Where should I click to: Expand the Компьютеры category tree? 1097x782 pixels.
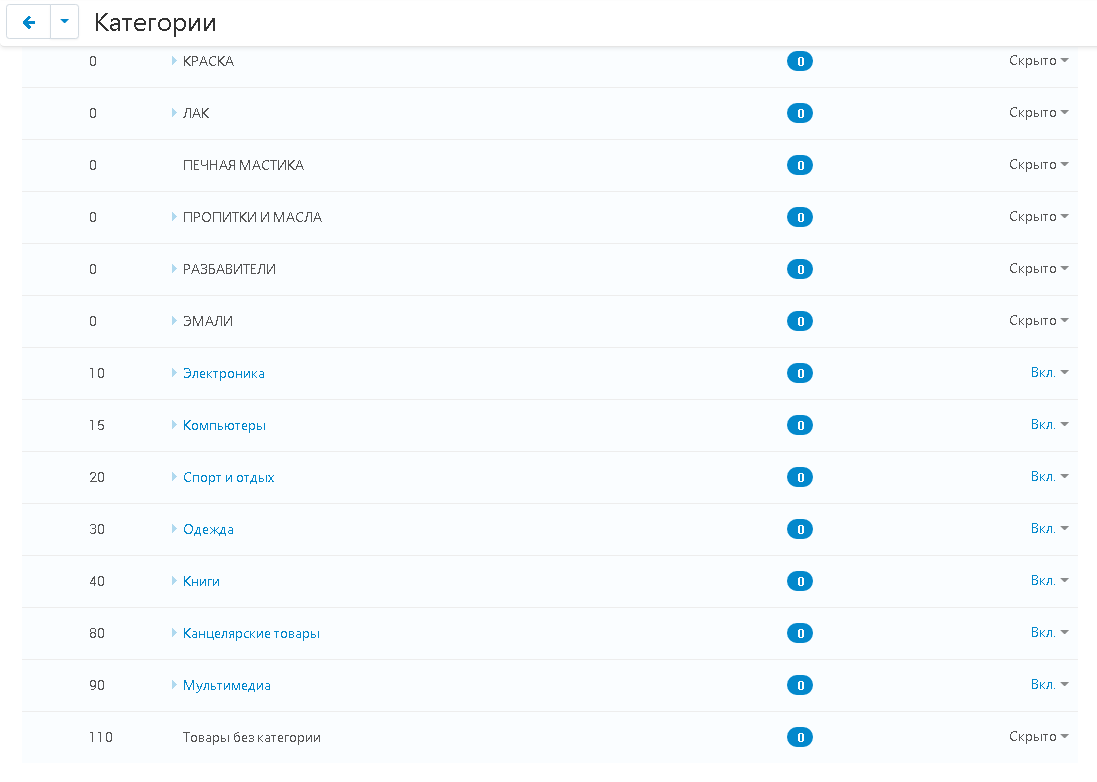point(174,425)
